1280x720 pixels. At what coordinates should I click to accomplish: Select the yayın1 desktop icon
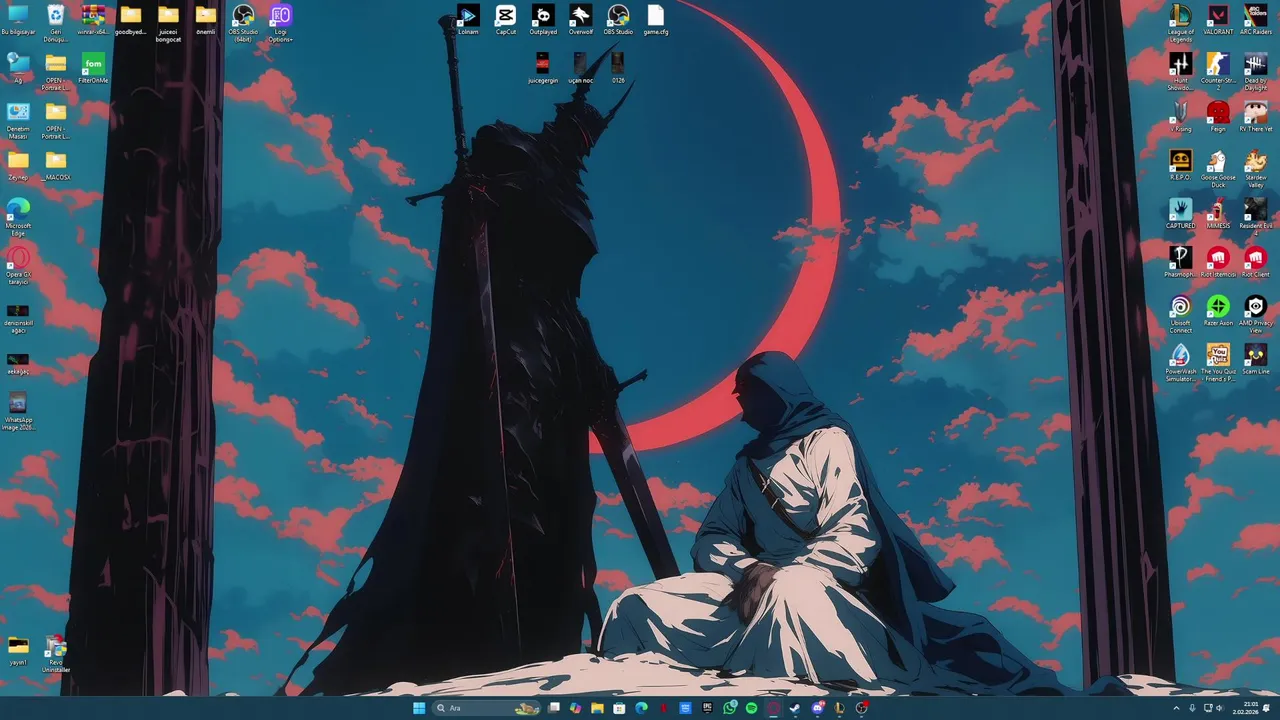[18, 650]
